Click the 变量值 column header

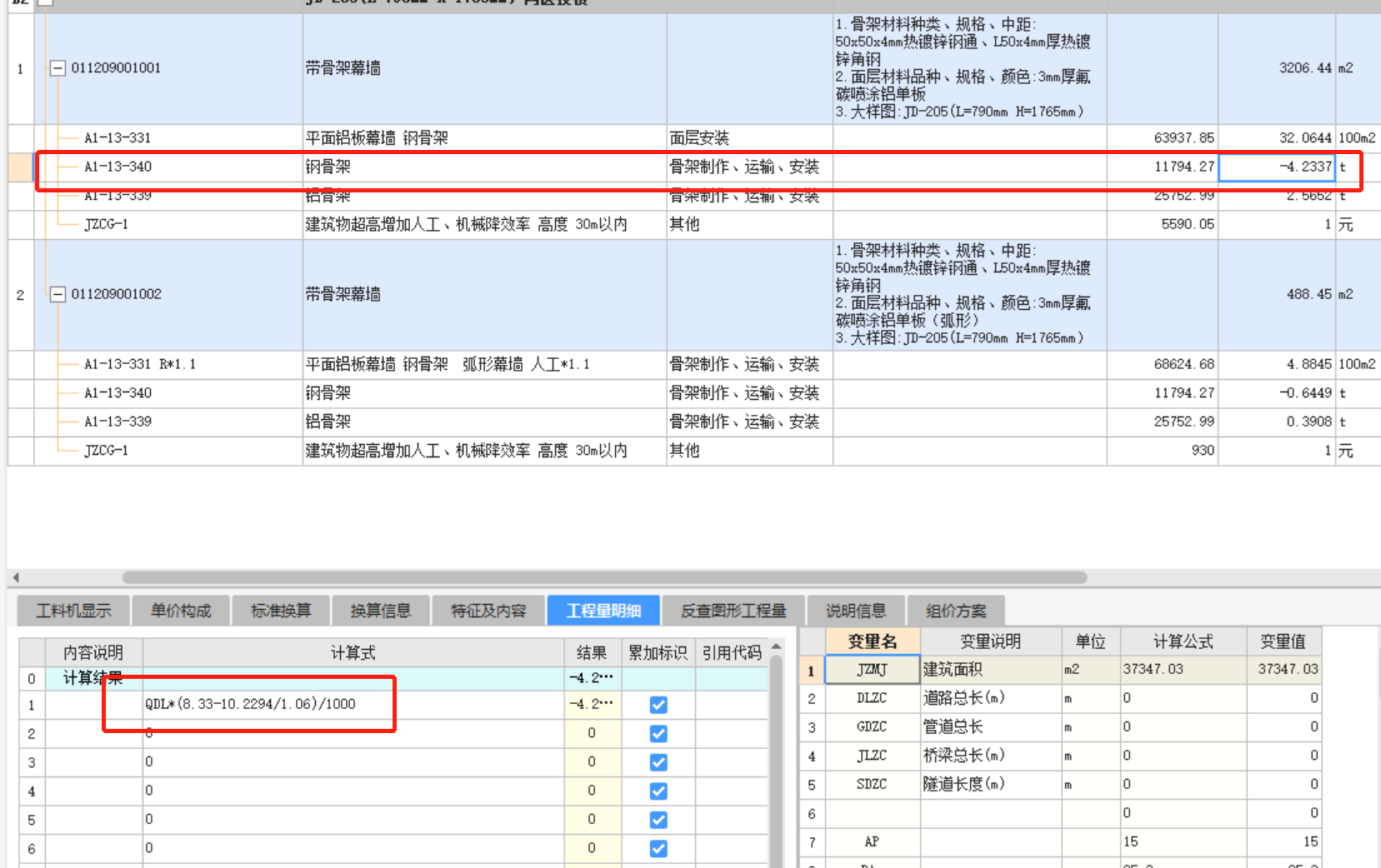(x=1283, y=641)
